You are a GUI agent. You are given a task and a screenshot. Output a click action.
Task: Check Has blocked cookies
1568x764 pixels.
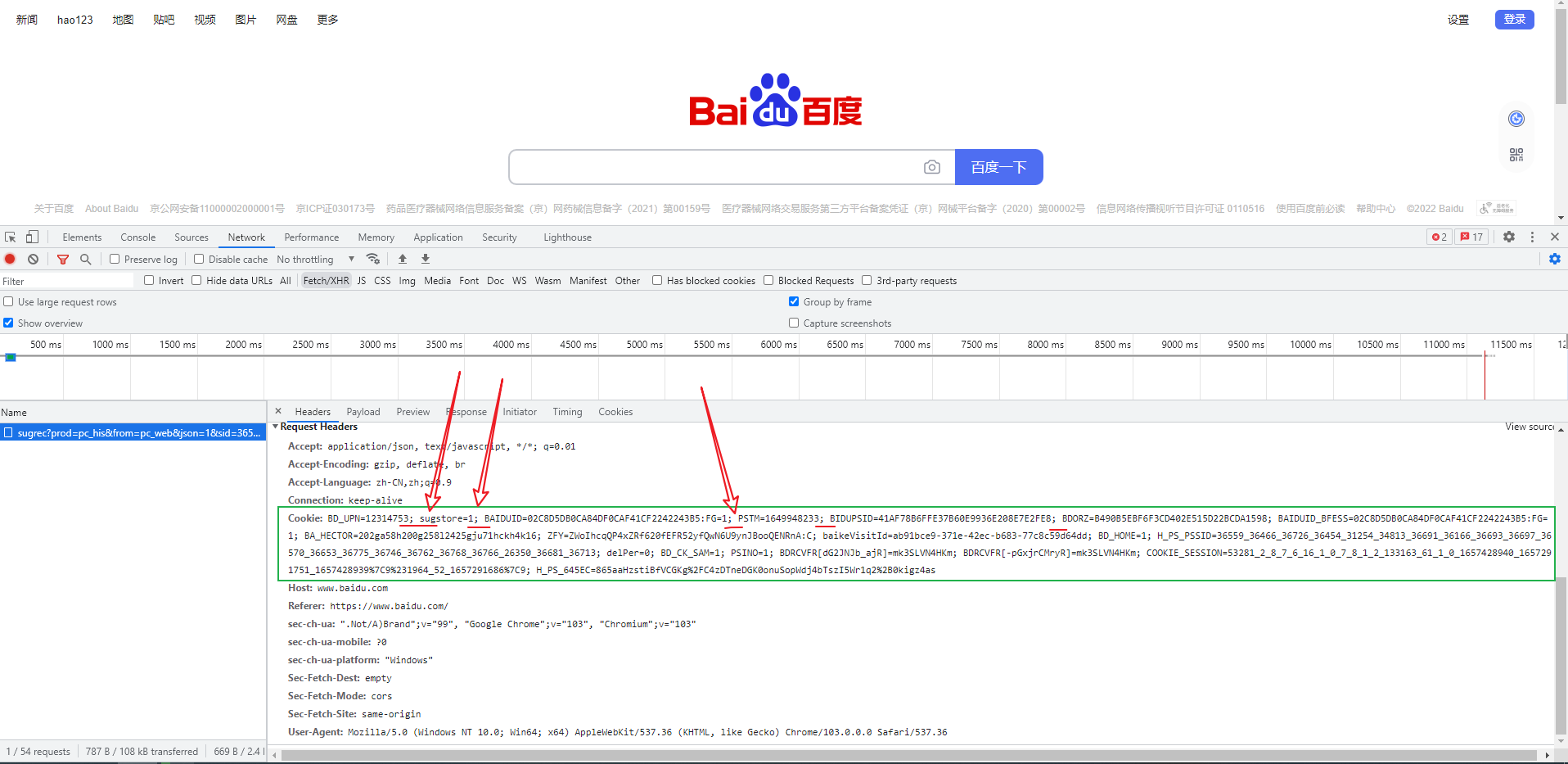pyautogui.click(x=657, y=280)
